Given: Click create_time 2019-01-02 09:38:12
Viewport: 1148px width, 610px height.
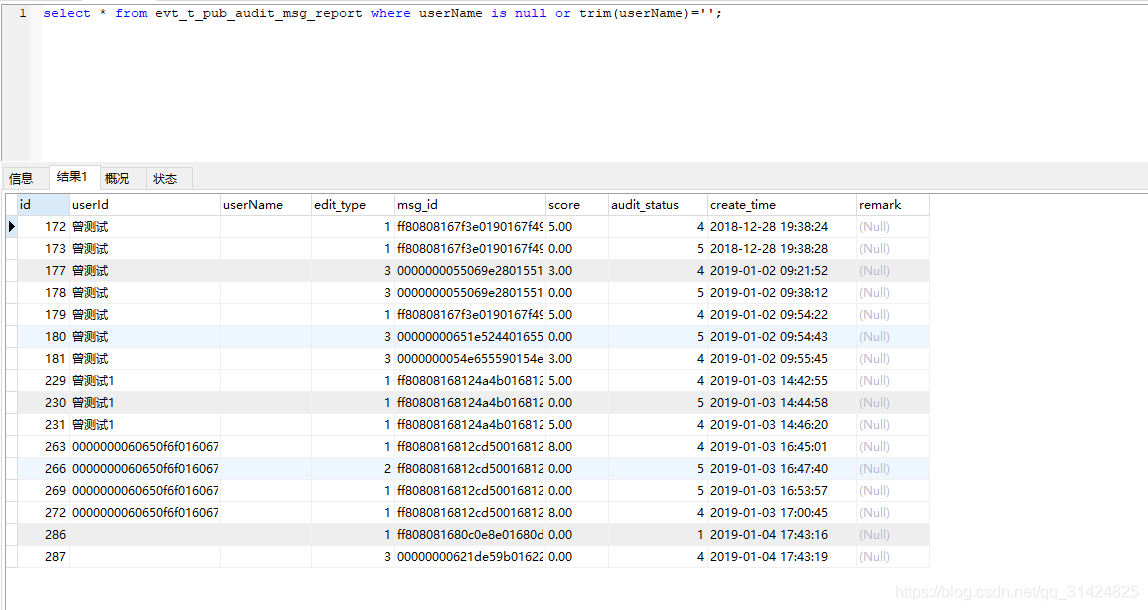Looking at the screenshot, I should click(x=781, y=293).
